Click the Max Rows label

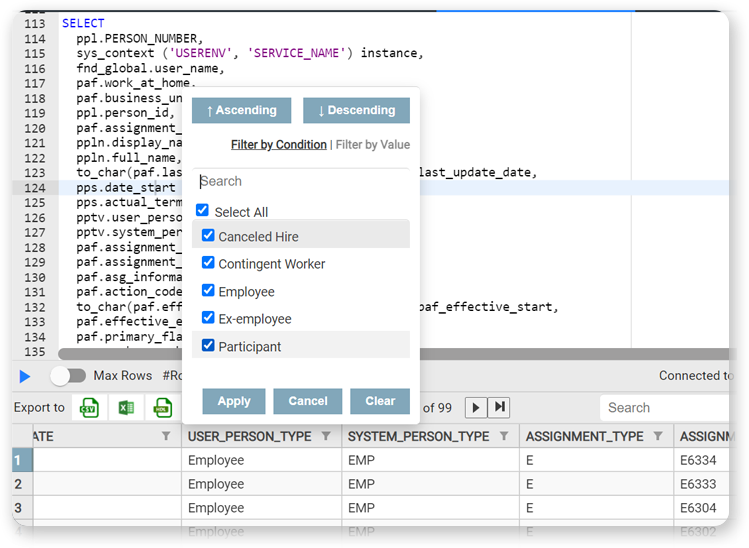(123, 376)
